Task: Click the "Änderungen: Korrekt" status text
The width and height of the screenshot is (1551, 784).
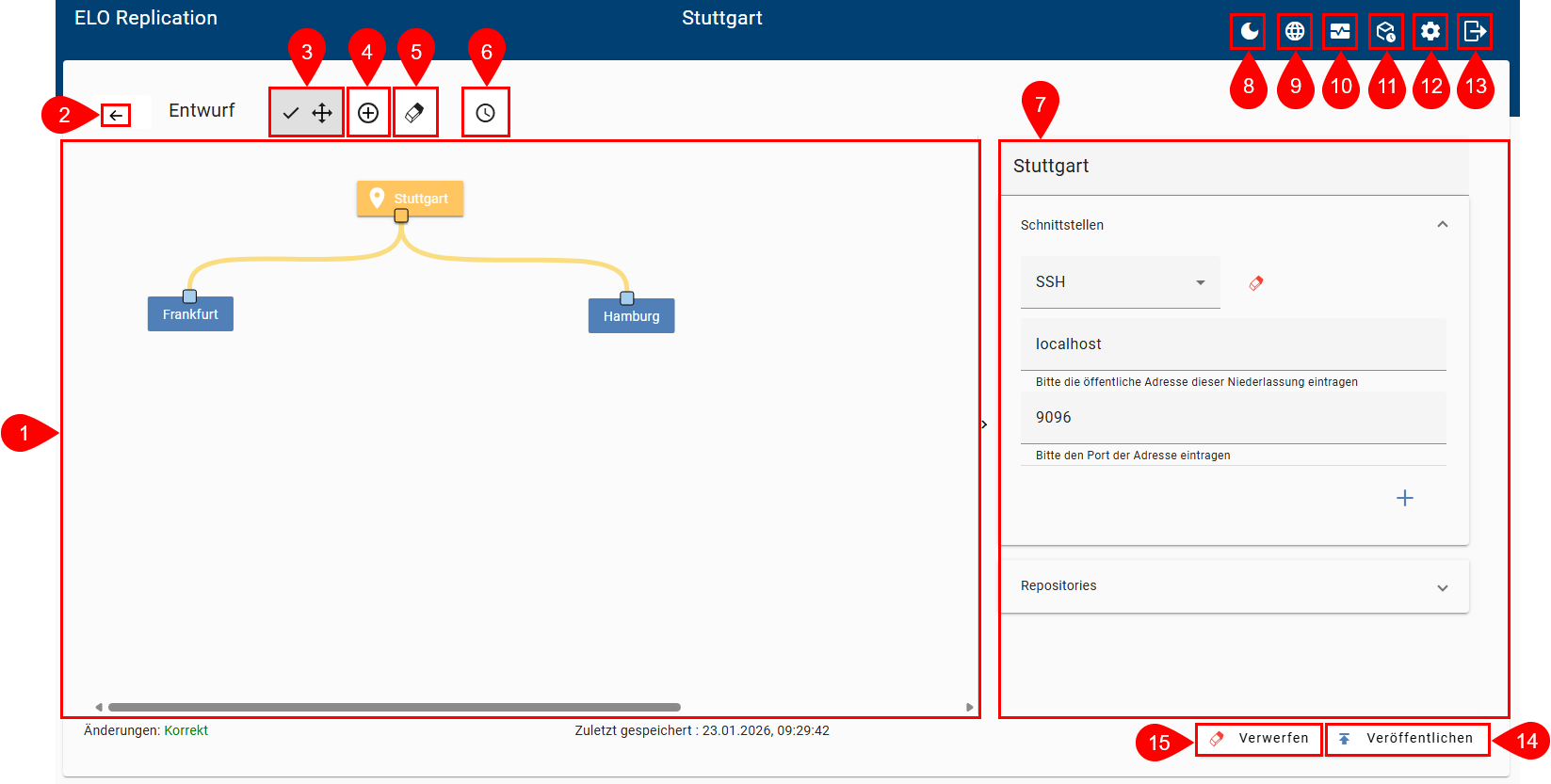Action: (146, 730)
